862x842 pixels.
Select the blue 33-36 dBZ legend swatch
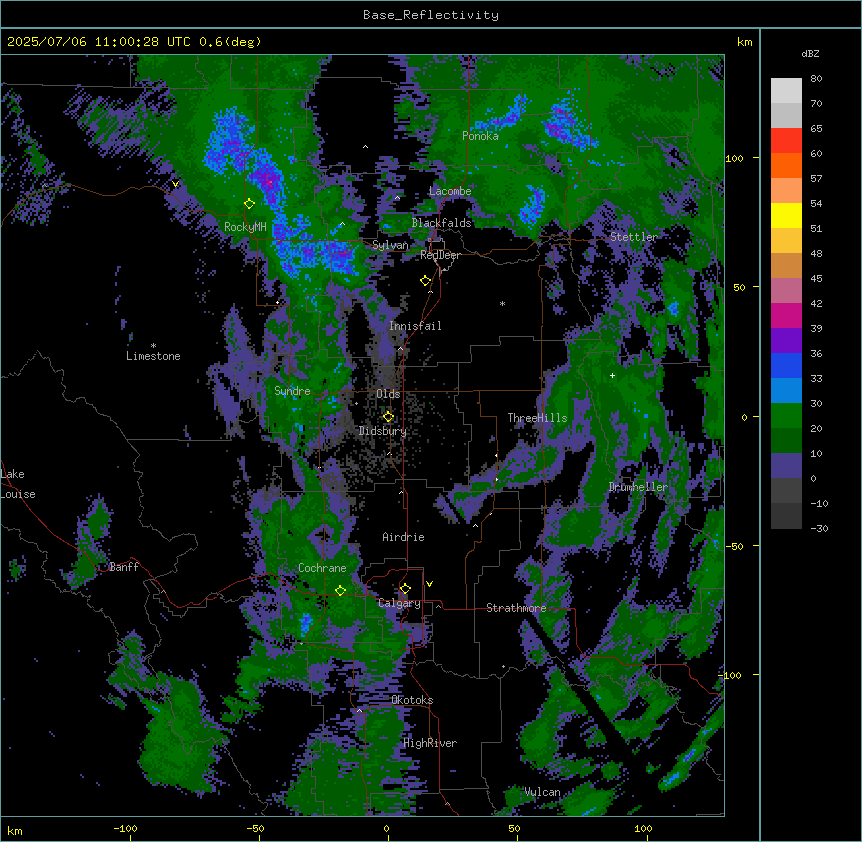786,366
